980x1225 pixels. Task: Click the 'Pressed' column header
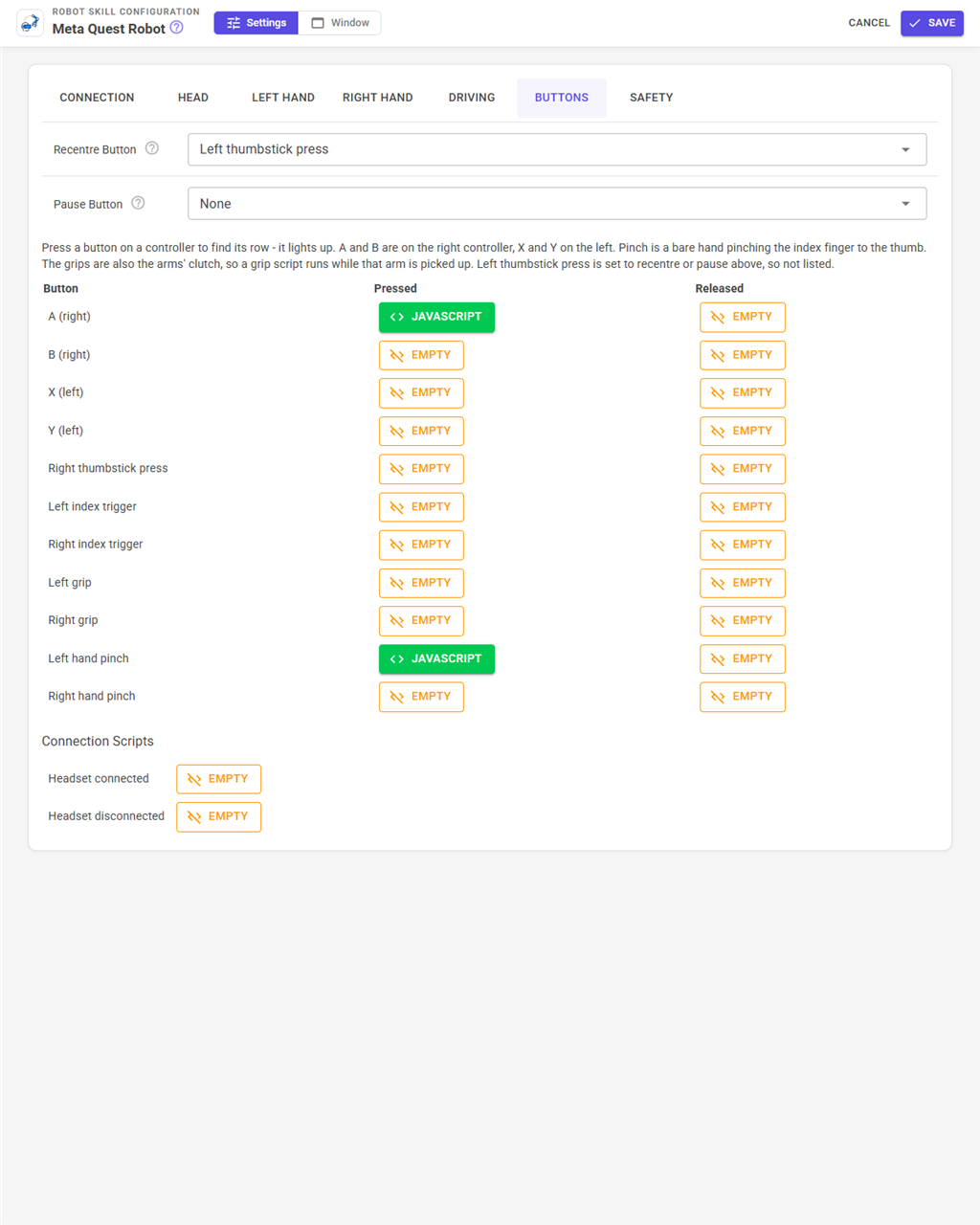[x=395, y=288]
